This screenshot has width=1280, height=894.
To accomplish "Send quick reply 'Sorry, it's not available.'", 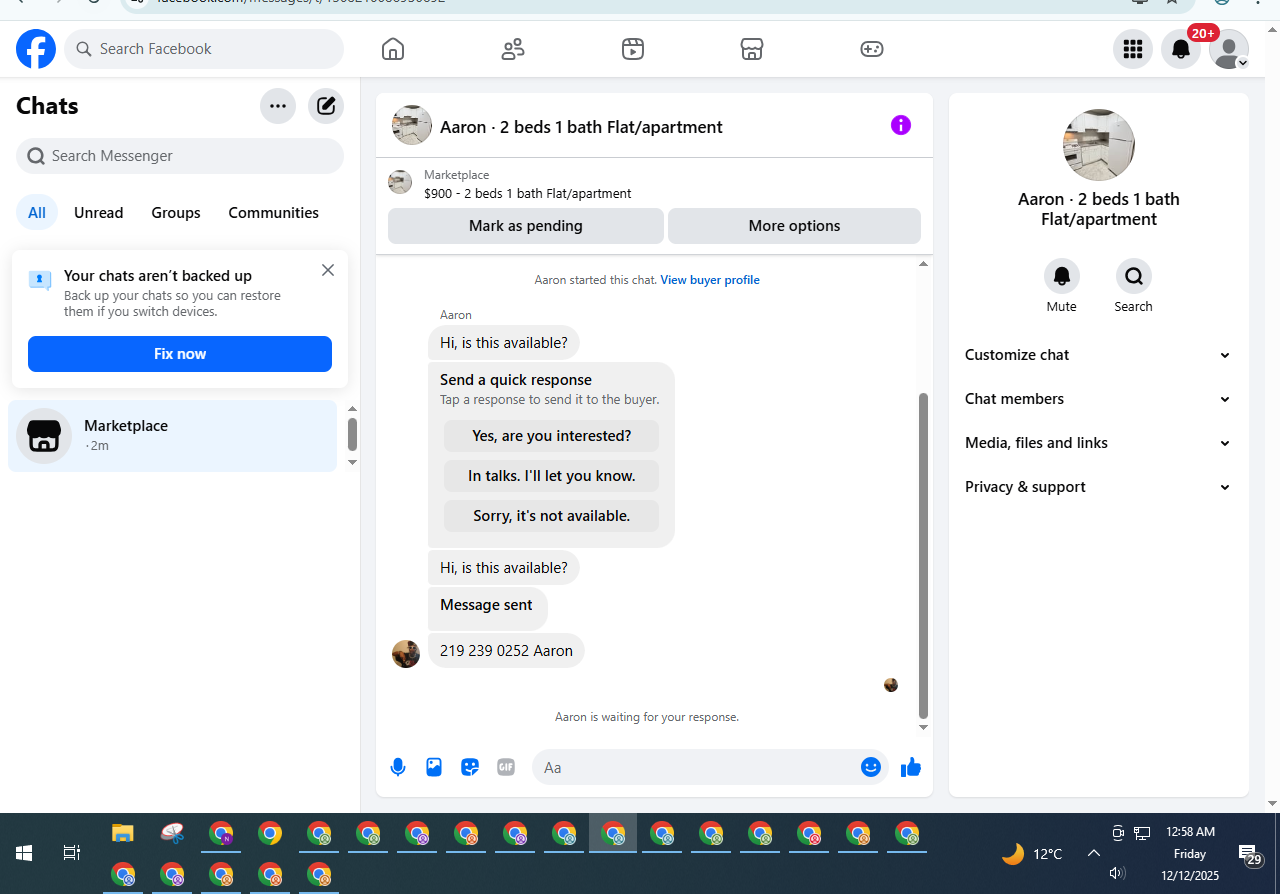I will (552, 516).
